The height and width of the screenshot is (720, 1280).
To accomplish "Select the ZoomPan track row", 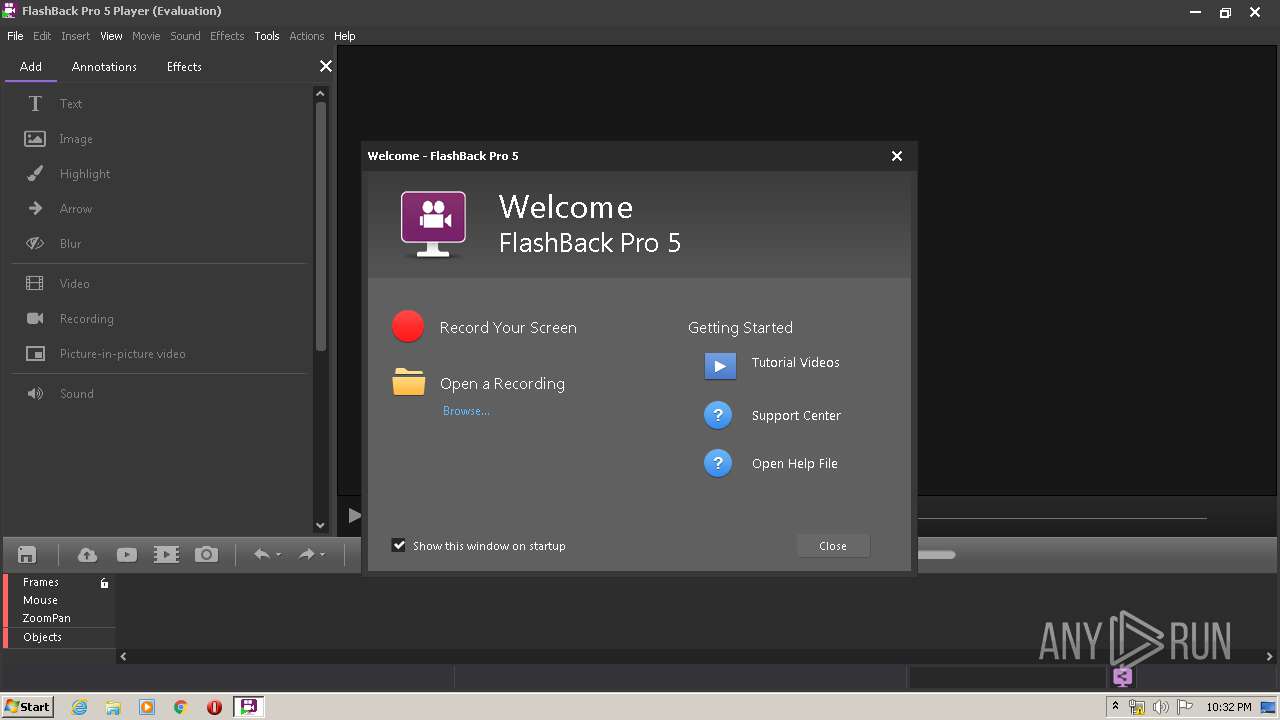I will (59, 618).
